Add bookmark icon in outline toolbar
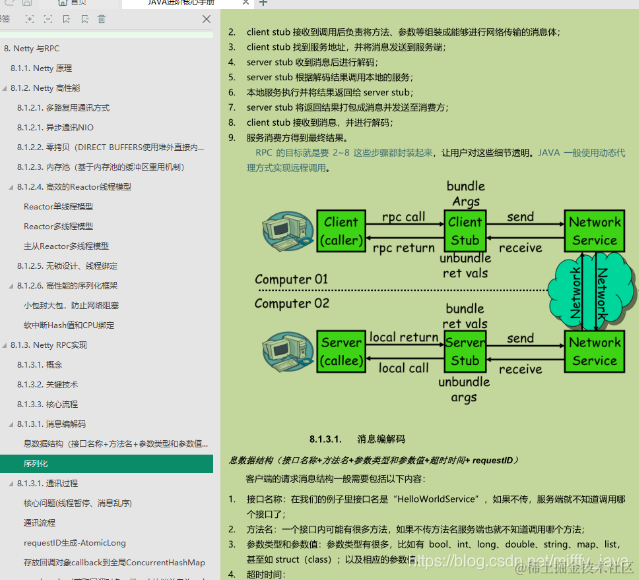Viewport: 639px width, 580px height. [66, 19]
